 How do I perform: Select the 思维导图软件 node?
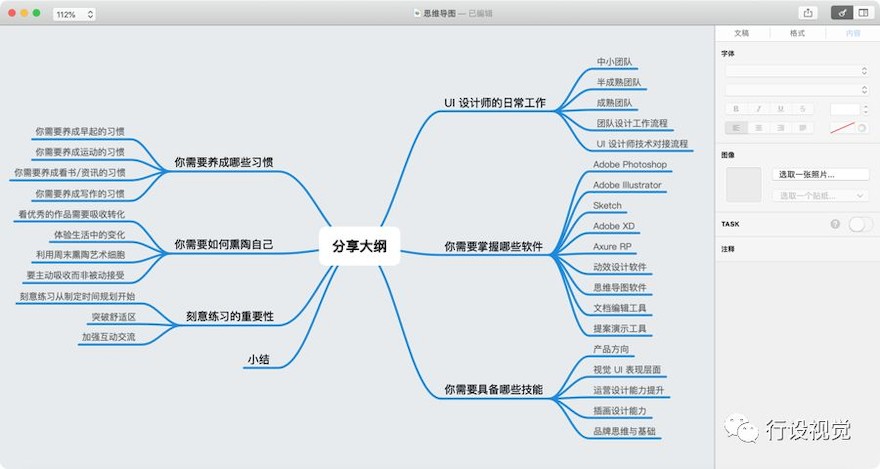click(620, 287)
